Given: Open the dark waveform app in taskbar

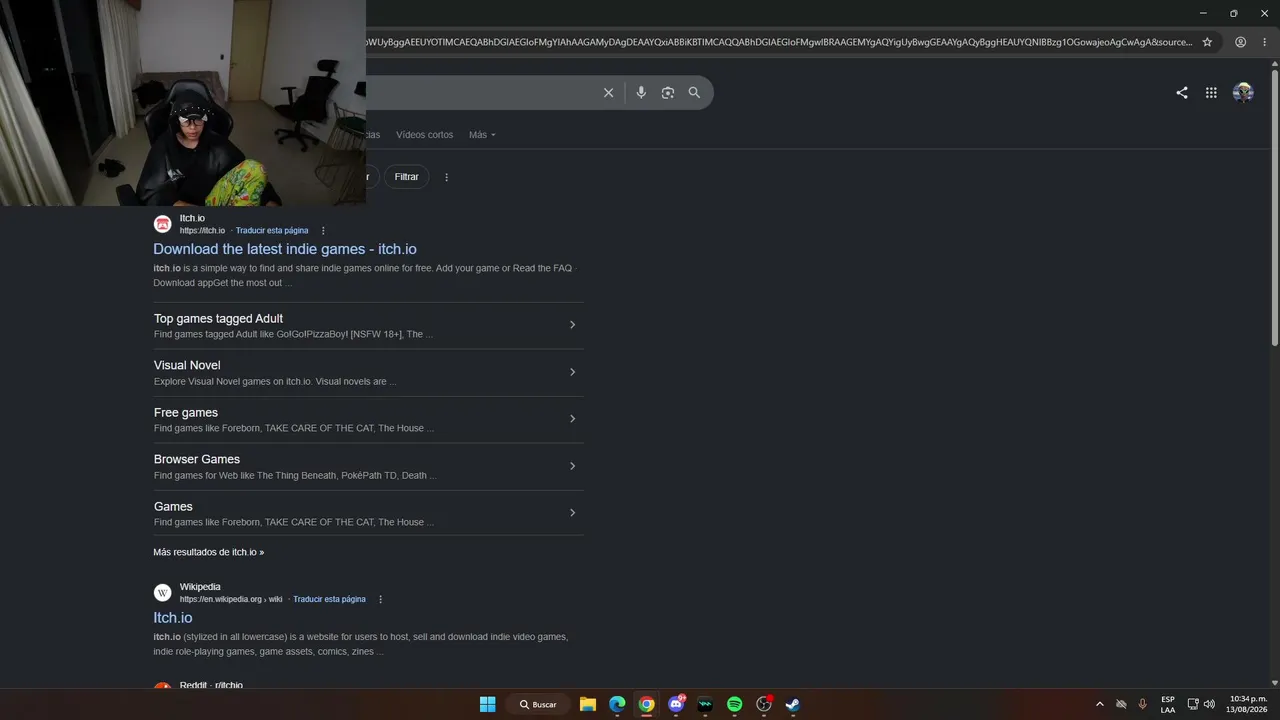Looking at the screenshot, I should tap(705, 704).
